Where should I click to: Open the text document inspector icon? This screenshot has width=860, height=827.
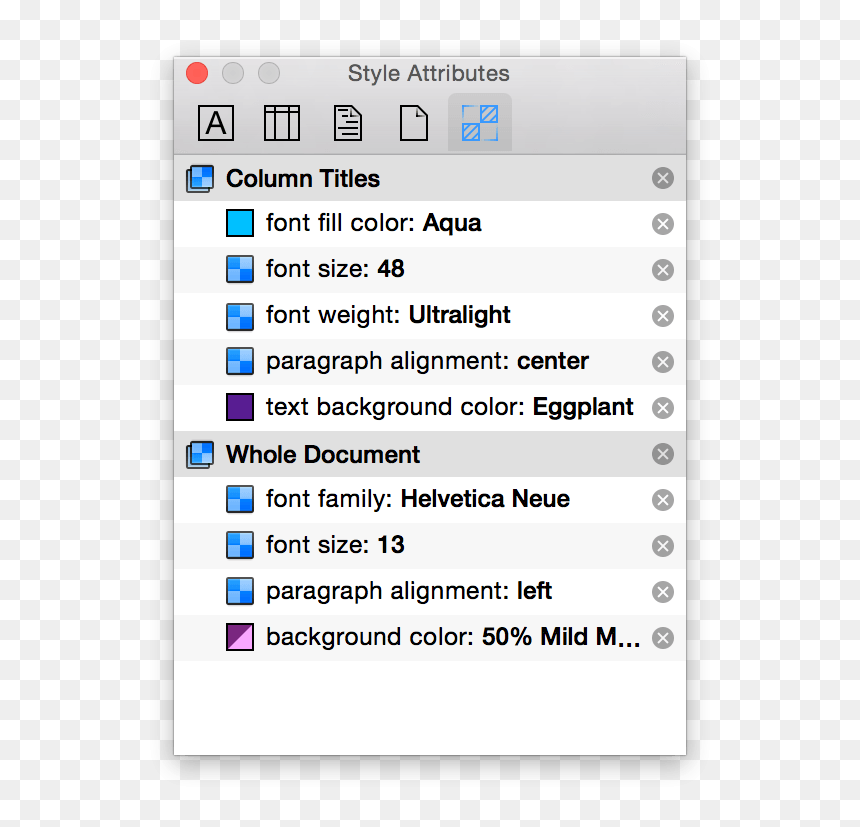tap(348, 123)
